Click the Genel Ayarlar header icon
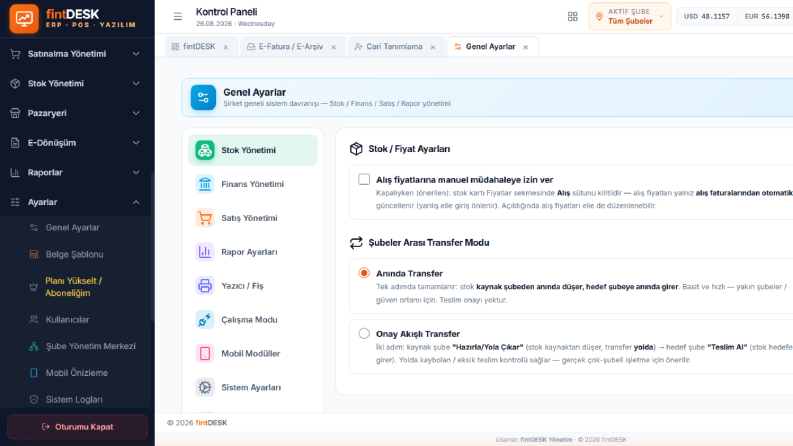 pos(203,97)
